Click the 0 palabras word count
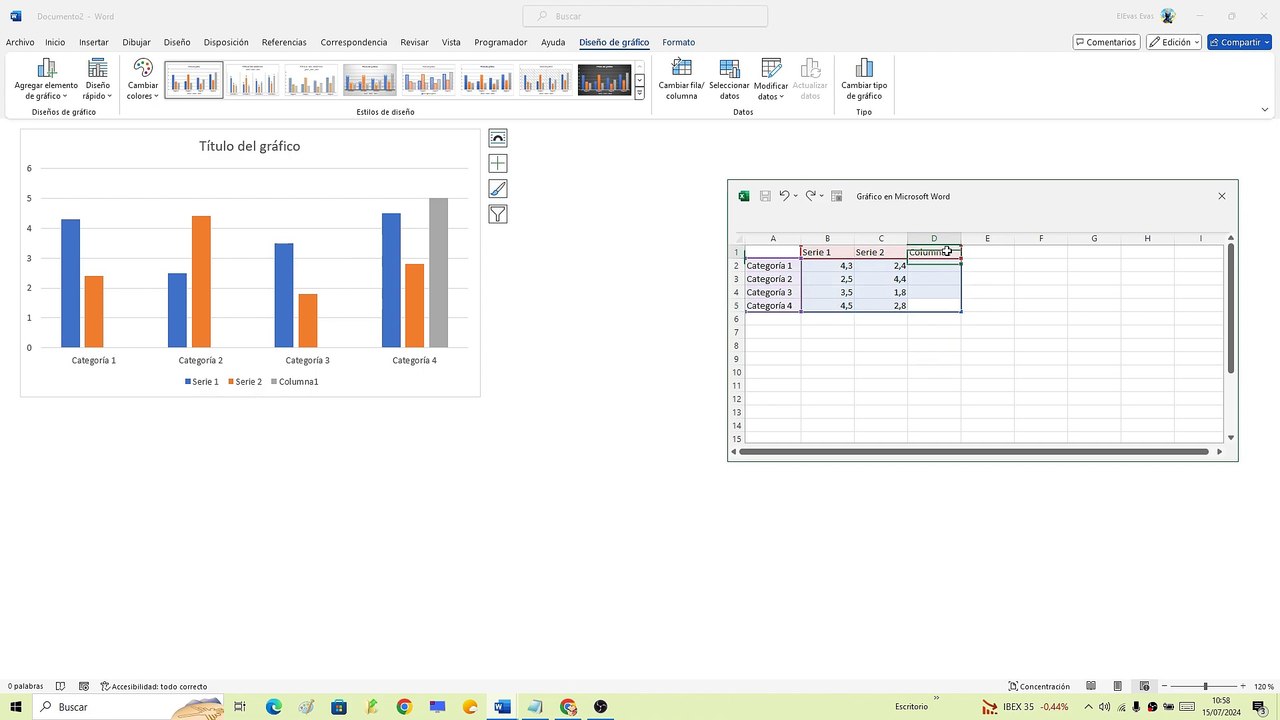Viewport: 1280px width, 720px height. [x=26, y=687]
